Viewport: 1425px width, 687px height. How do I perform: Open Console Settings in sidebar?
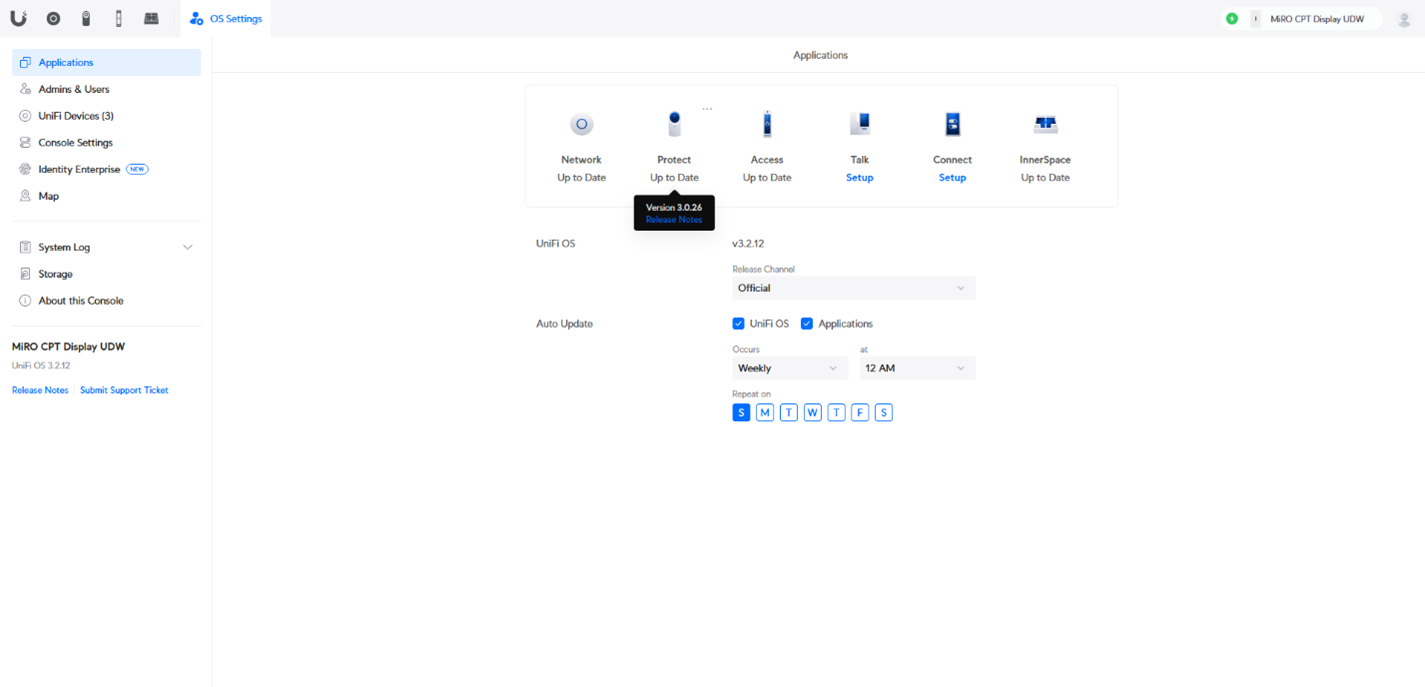coord(75,142)
